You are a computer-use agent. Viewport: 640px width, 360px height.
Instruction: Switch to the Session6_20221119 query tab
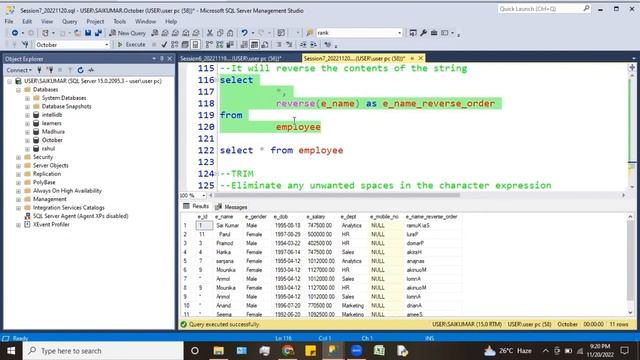click(231, 58)
